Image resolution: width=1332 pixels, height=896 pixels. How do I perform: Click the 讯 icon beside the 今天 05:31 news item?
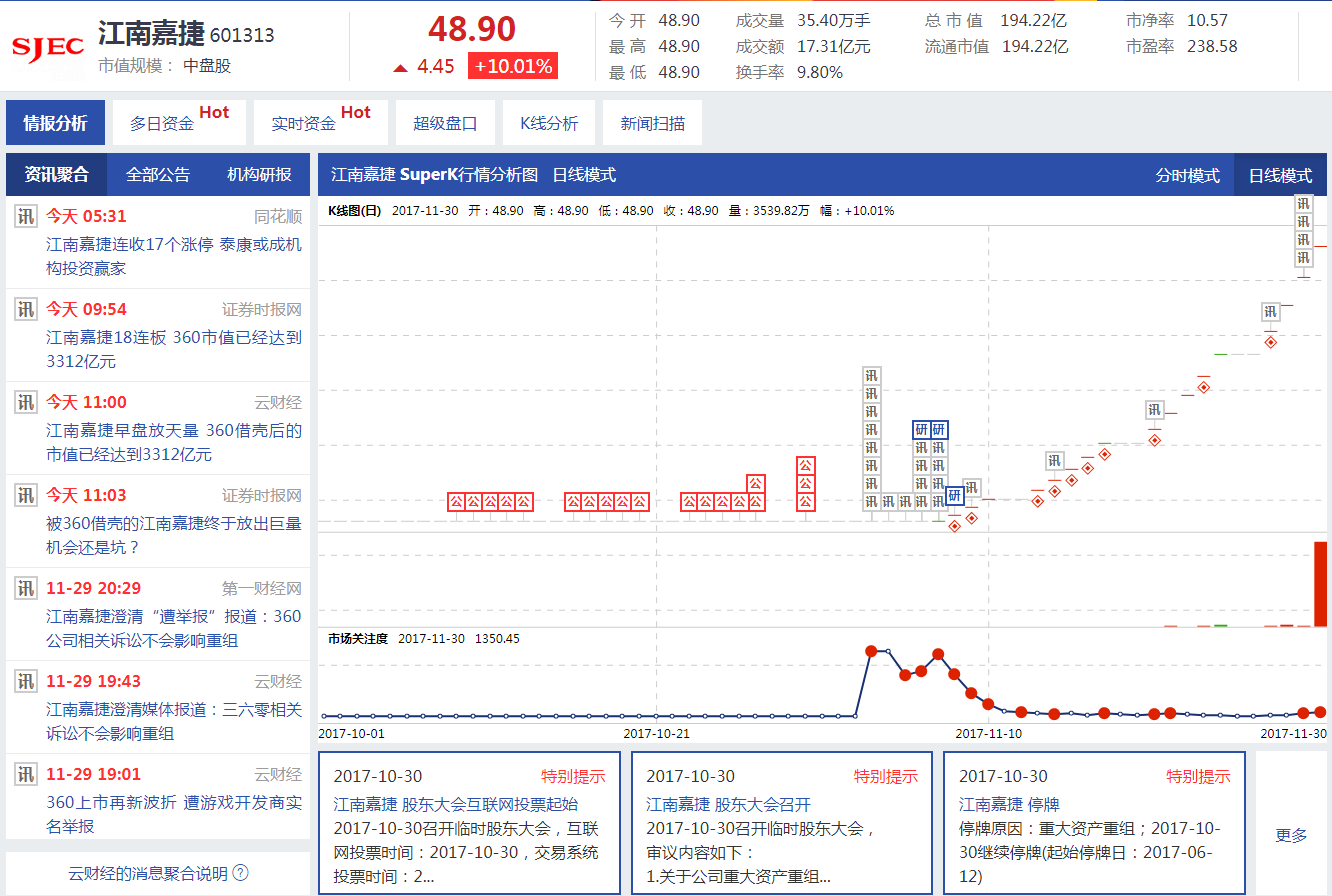(24, 216)
